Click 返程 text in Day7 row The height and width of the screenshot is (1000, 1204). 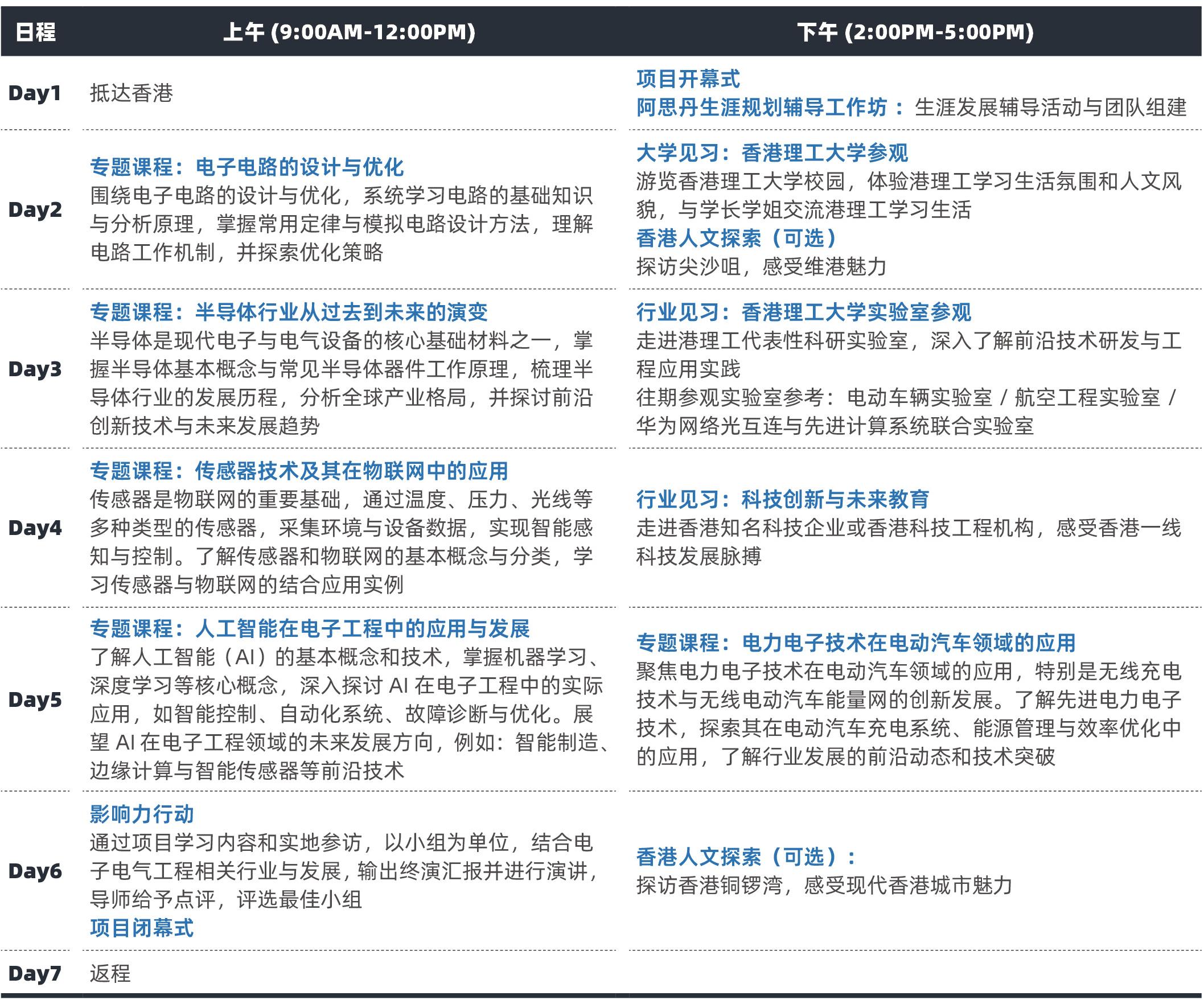click(110, 973)
